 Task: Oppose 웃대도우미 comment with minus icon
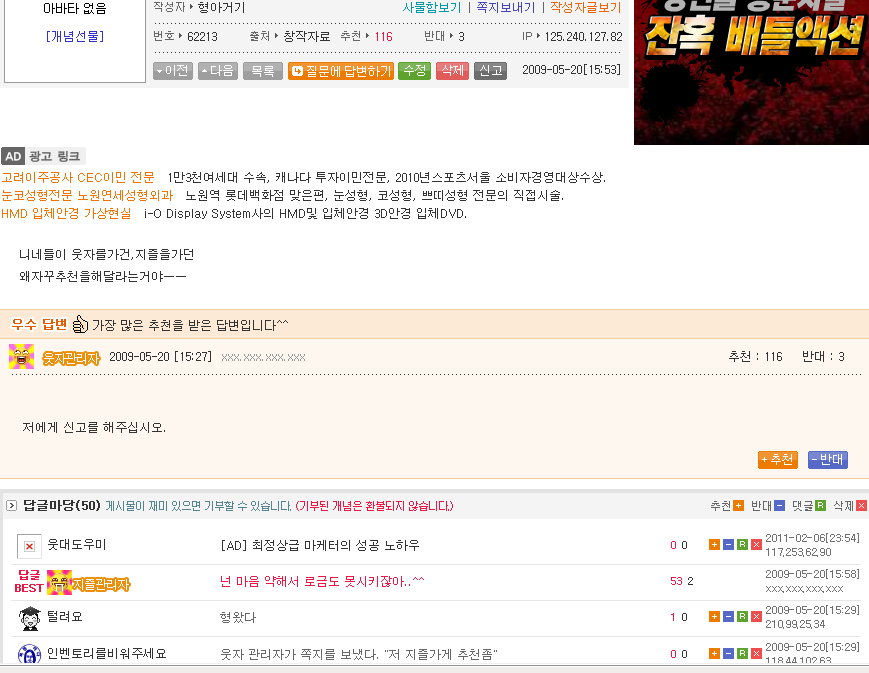728,545
